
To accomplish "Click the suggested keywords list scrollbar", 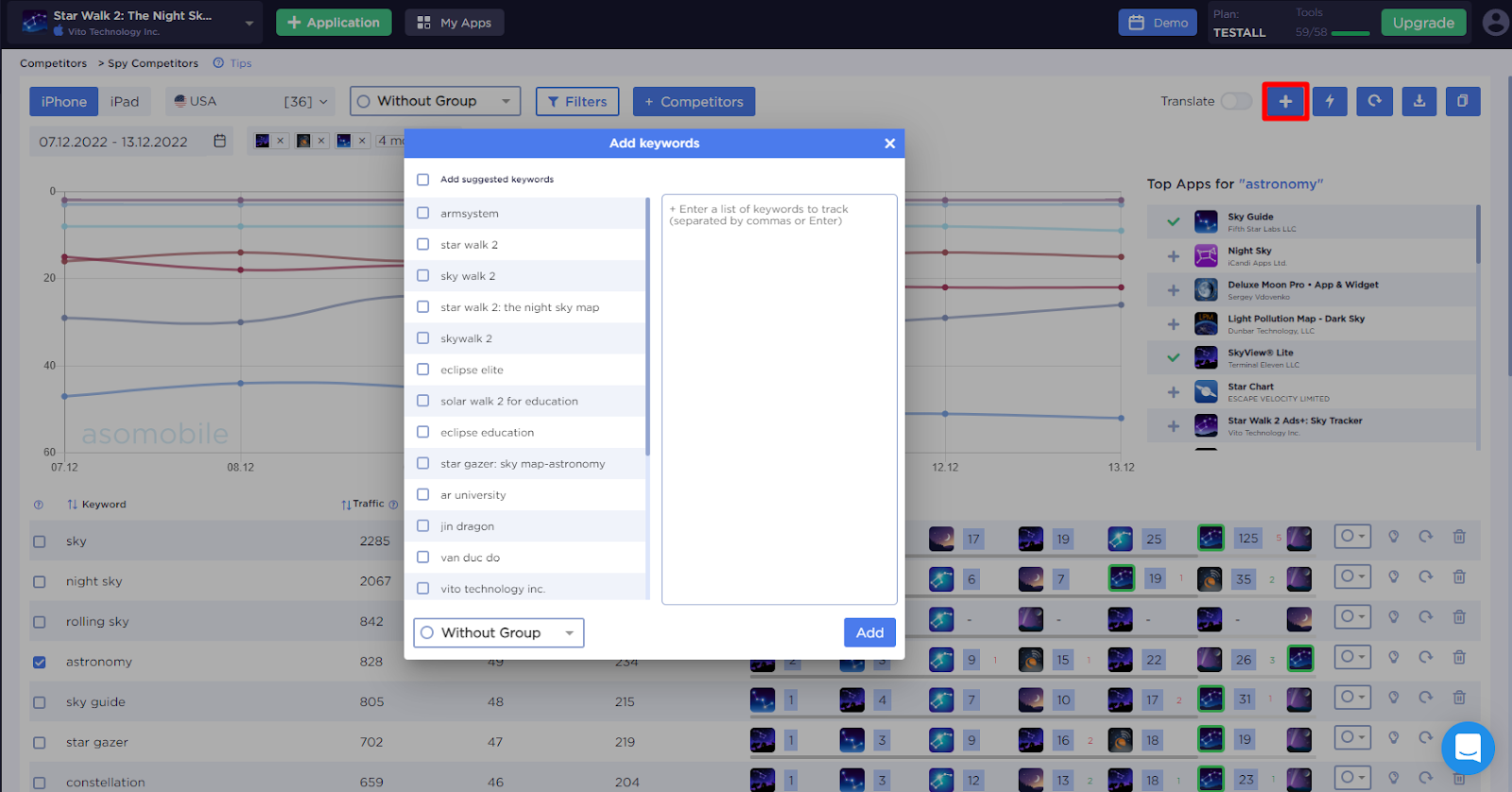I will tap(647, 326).
